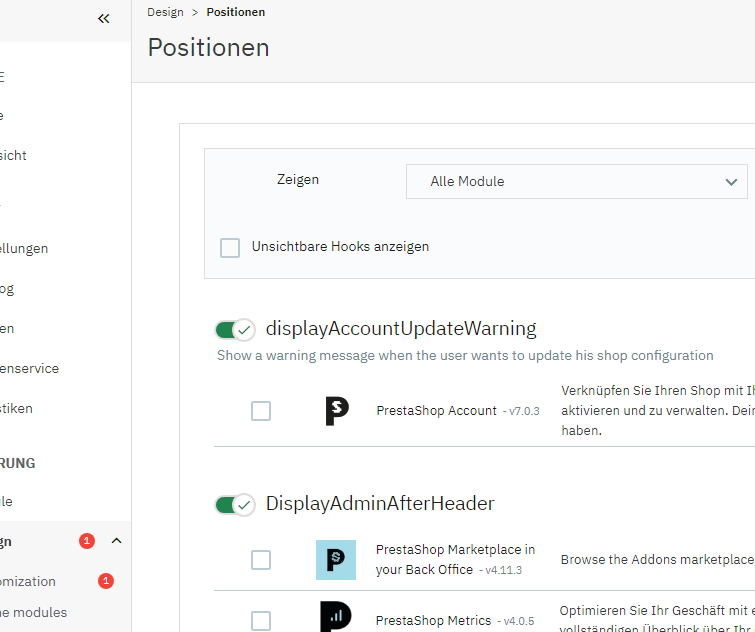Open the 'omization' sidebar submenu item

tap(27, 581)
